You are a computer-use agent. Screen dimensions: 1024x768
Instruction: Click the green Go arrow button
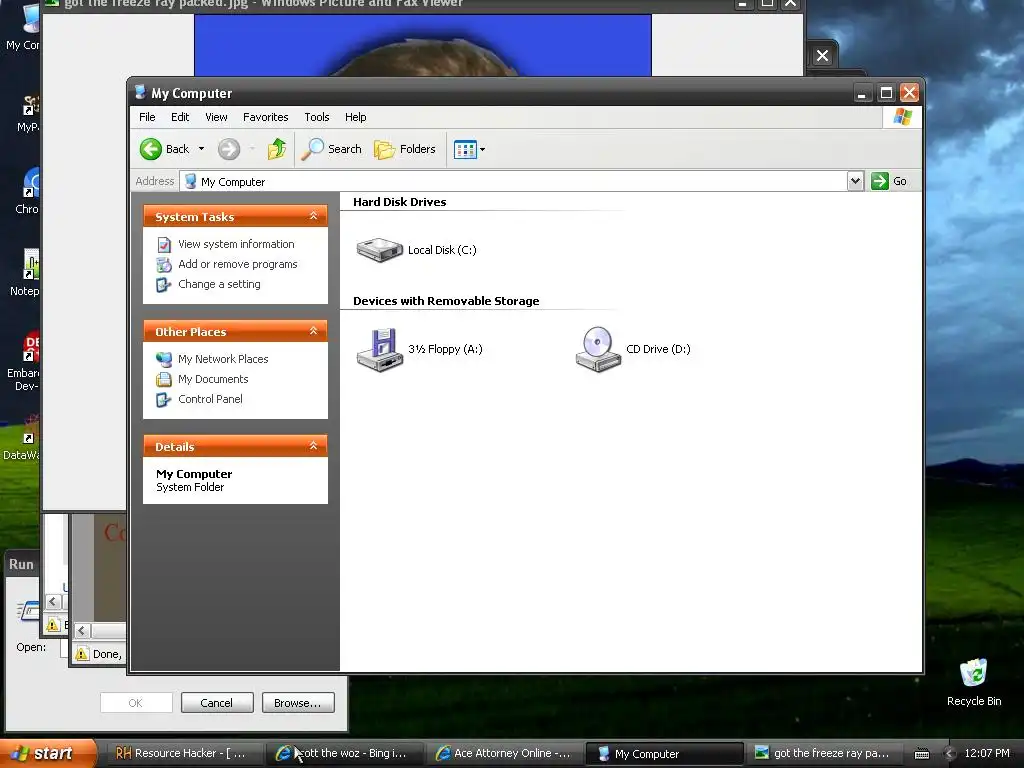click(x=880, y=181)
